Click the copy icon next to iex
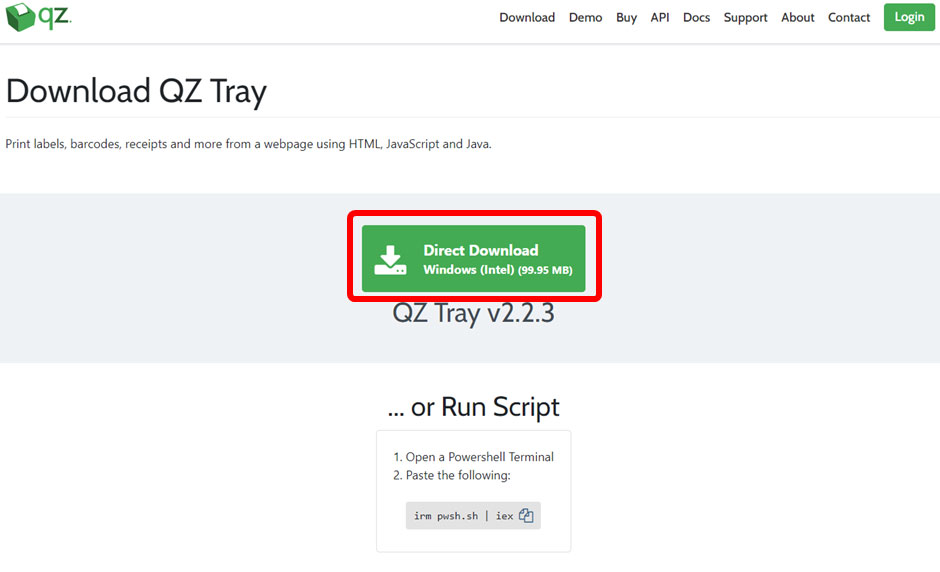 point(526,516)
